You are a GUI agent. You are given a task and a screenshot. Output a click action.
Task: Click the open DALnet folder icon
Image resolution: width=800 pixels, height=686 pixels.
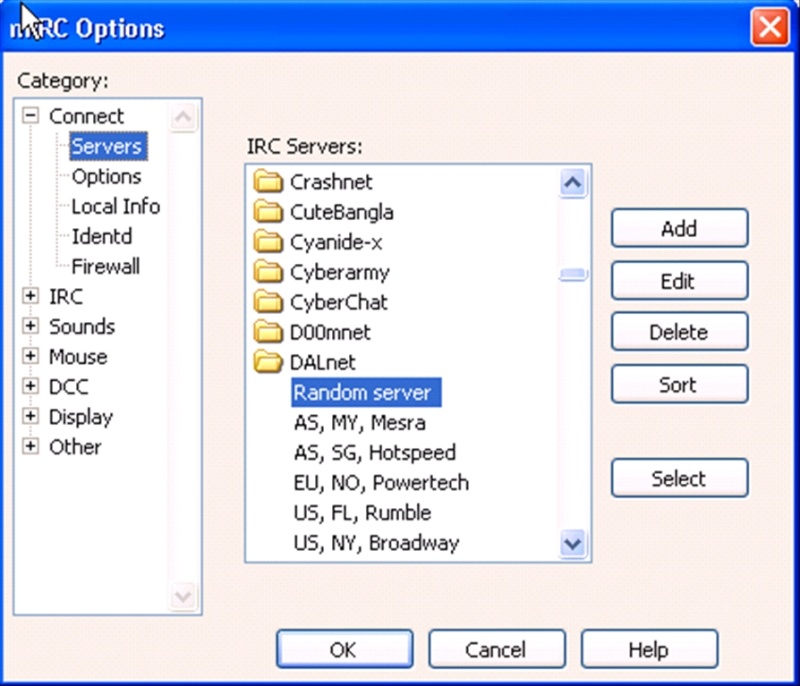pos(268,362)
